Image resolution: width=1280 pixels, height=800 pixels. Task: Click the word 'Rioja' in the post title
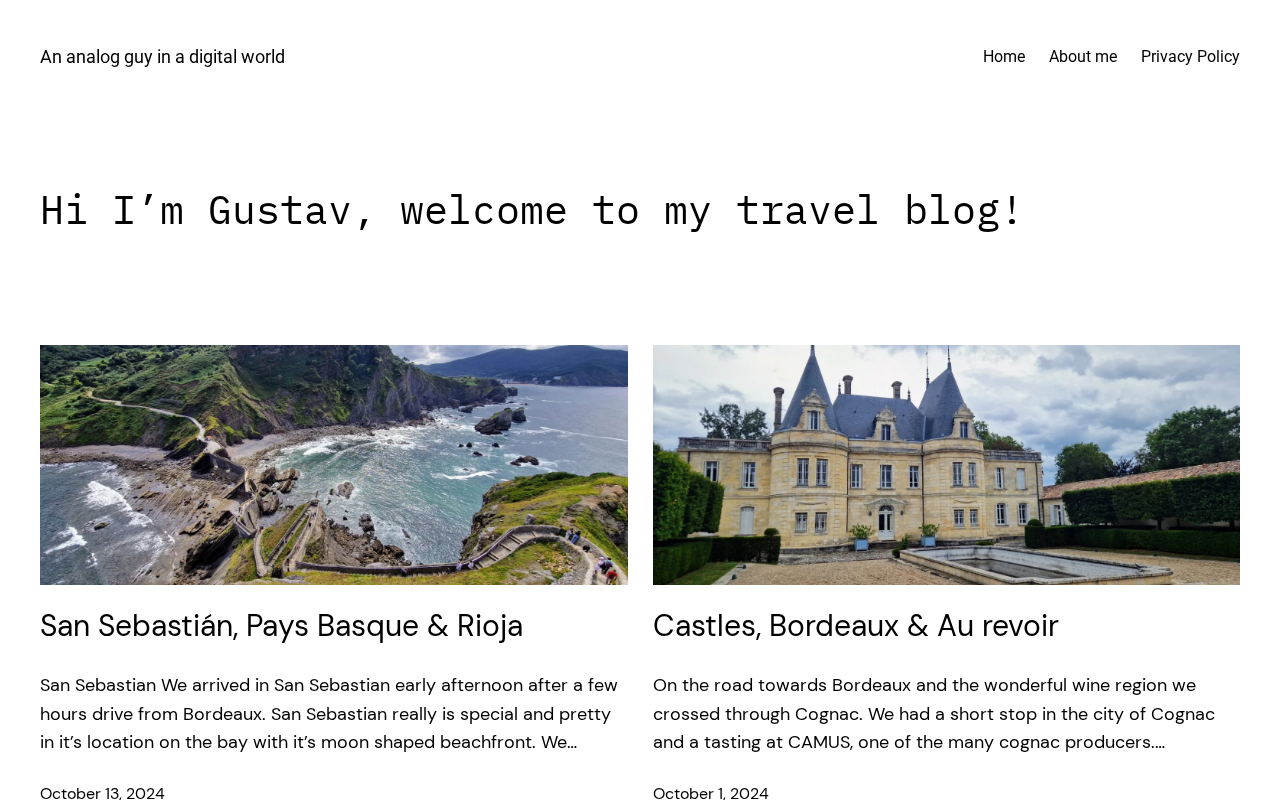[490, 626]
